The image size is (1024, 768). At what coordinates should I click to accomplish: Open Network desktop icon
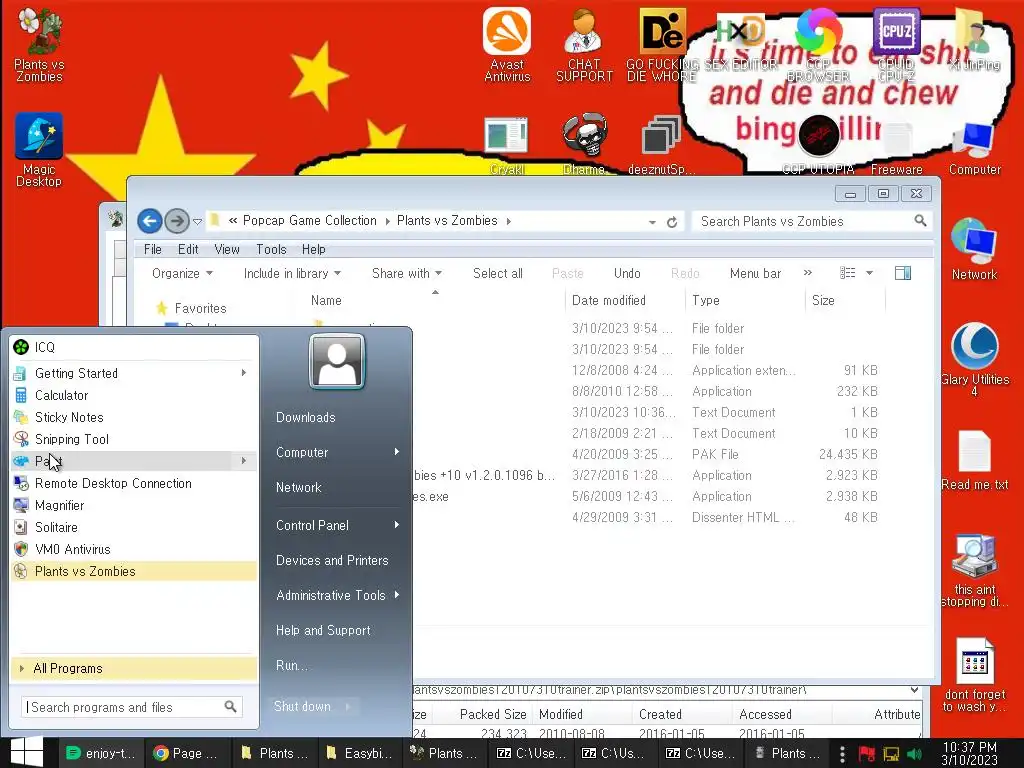coord(974,249)
